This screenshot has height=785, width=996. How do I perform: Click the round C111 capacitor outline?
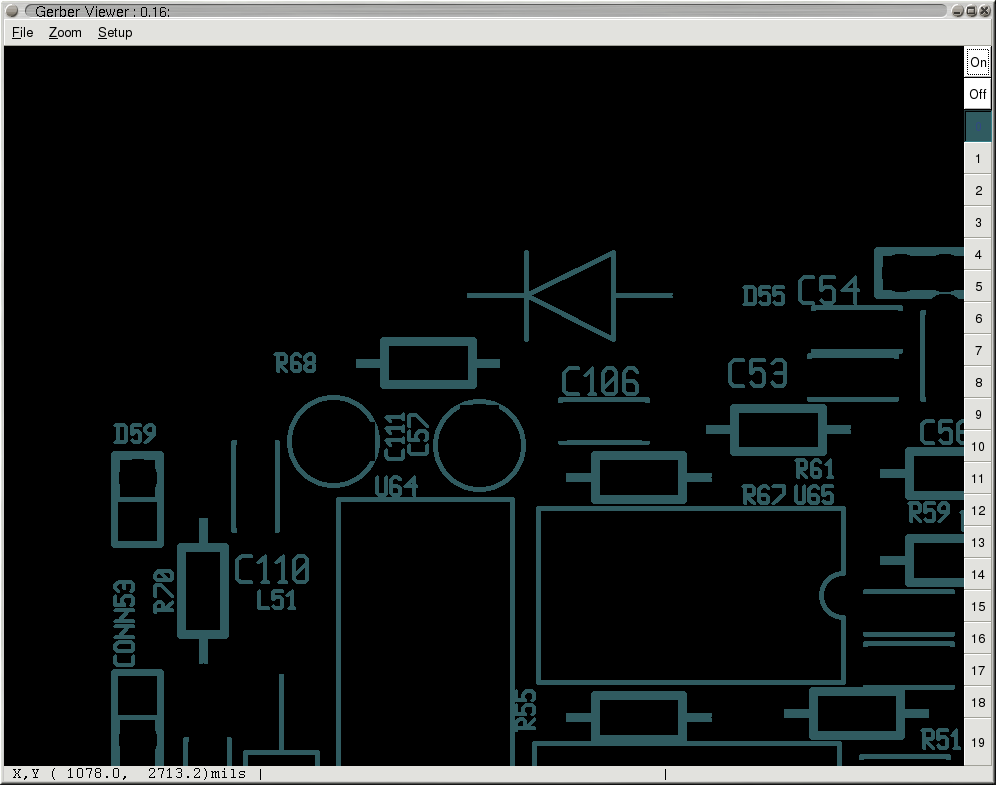pos(332,441)
